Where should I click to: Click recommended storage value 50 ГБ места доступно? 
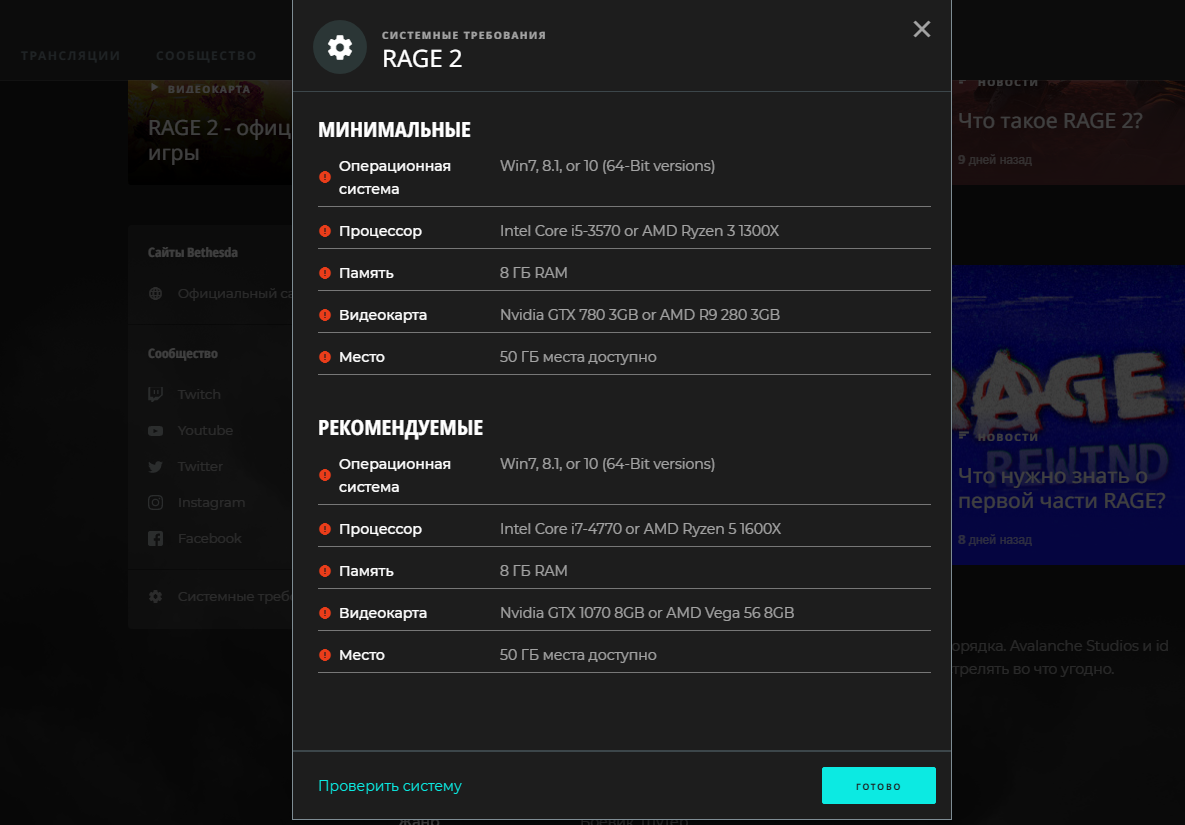click(x=578, y=655)
